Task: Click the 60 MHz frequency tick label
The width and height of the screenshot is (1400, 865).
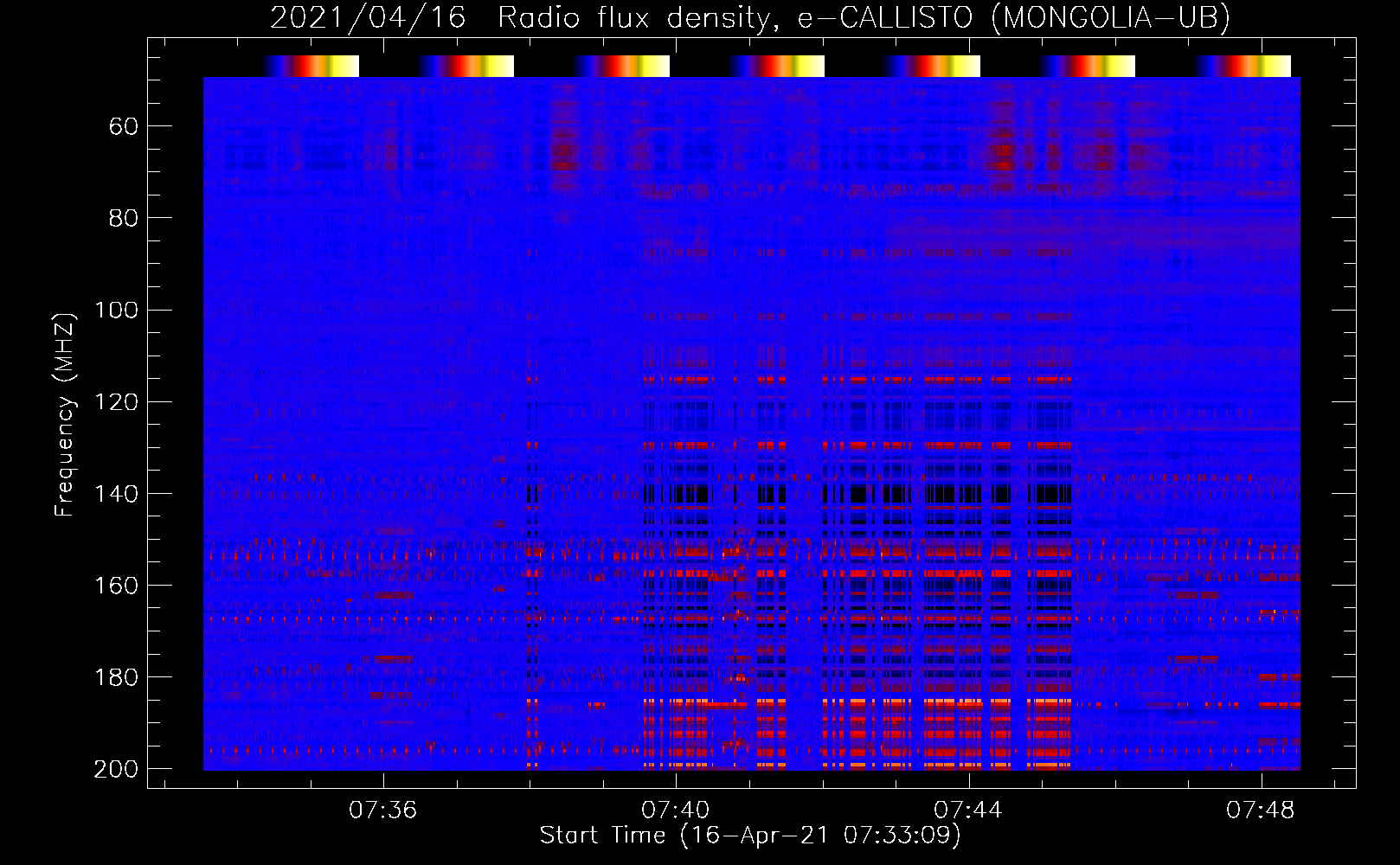Action: [124, 127]
